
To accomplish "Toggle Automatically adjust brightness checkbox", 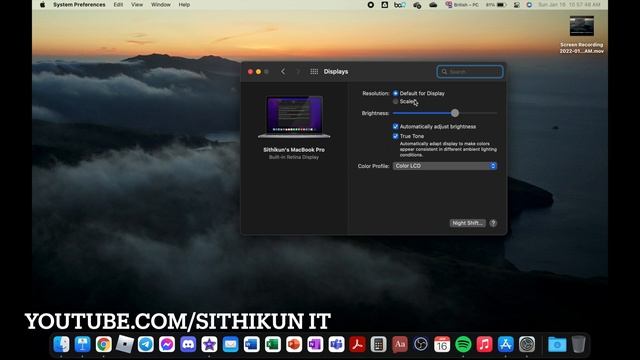I will point(396,127).
